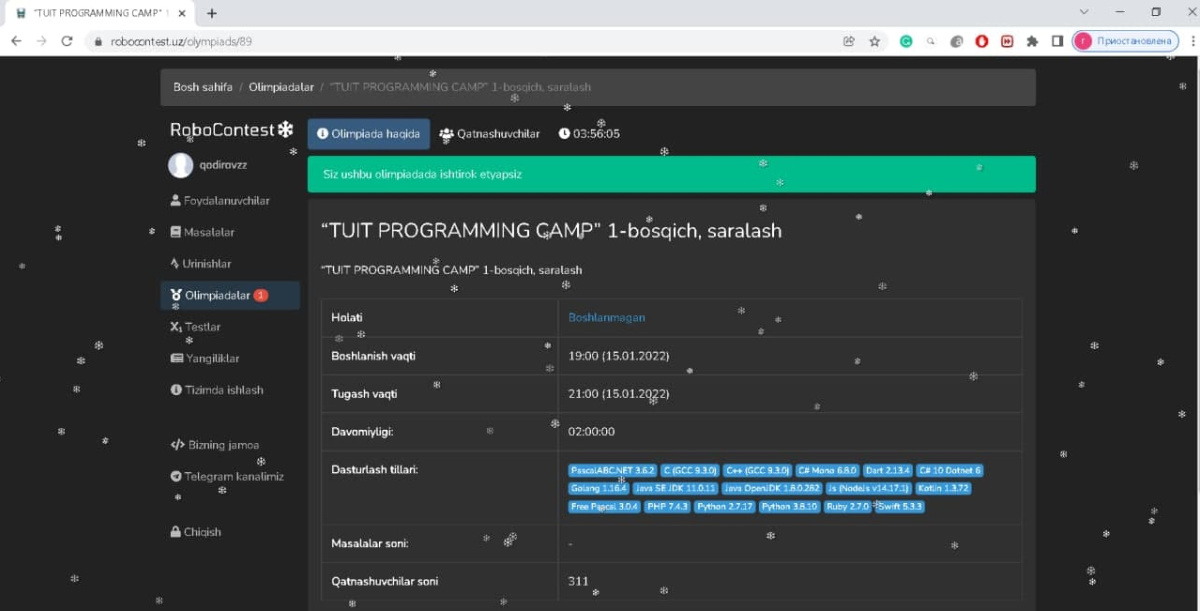Open the Telegram kanalimiz link
The width and height of the screenshot is (1200, 611).
(x=233, y=477)
